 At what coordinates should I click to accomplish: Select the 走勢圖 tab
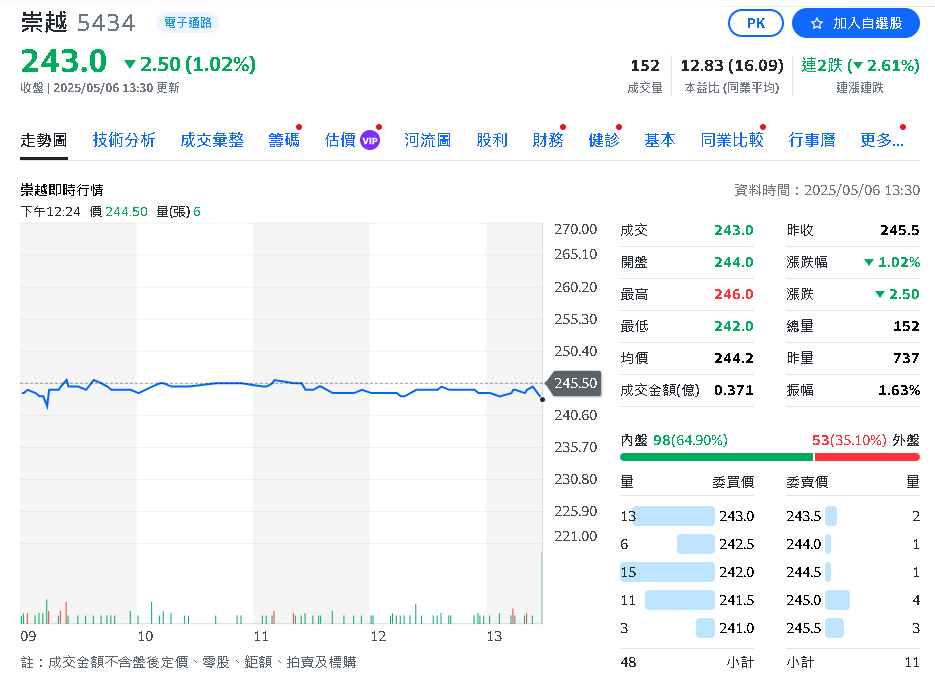pyautogui.click(x=44, y=140)
